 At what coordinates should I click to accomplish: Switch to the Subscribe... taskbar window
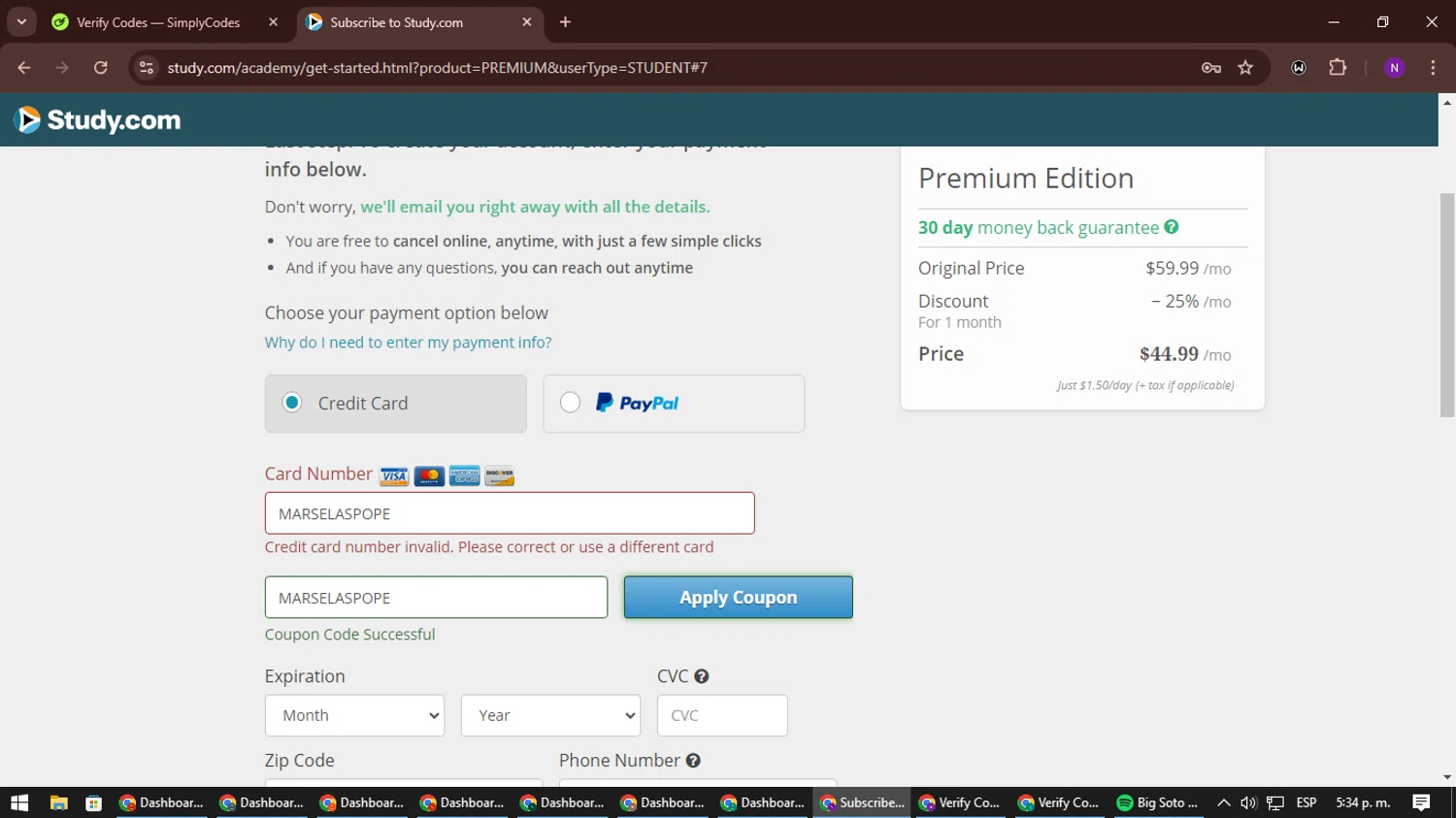click(x=862, y=802)
